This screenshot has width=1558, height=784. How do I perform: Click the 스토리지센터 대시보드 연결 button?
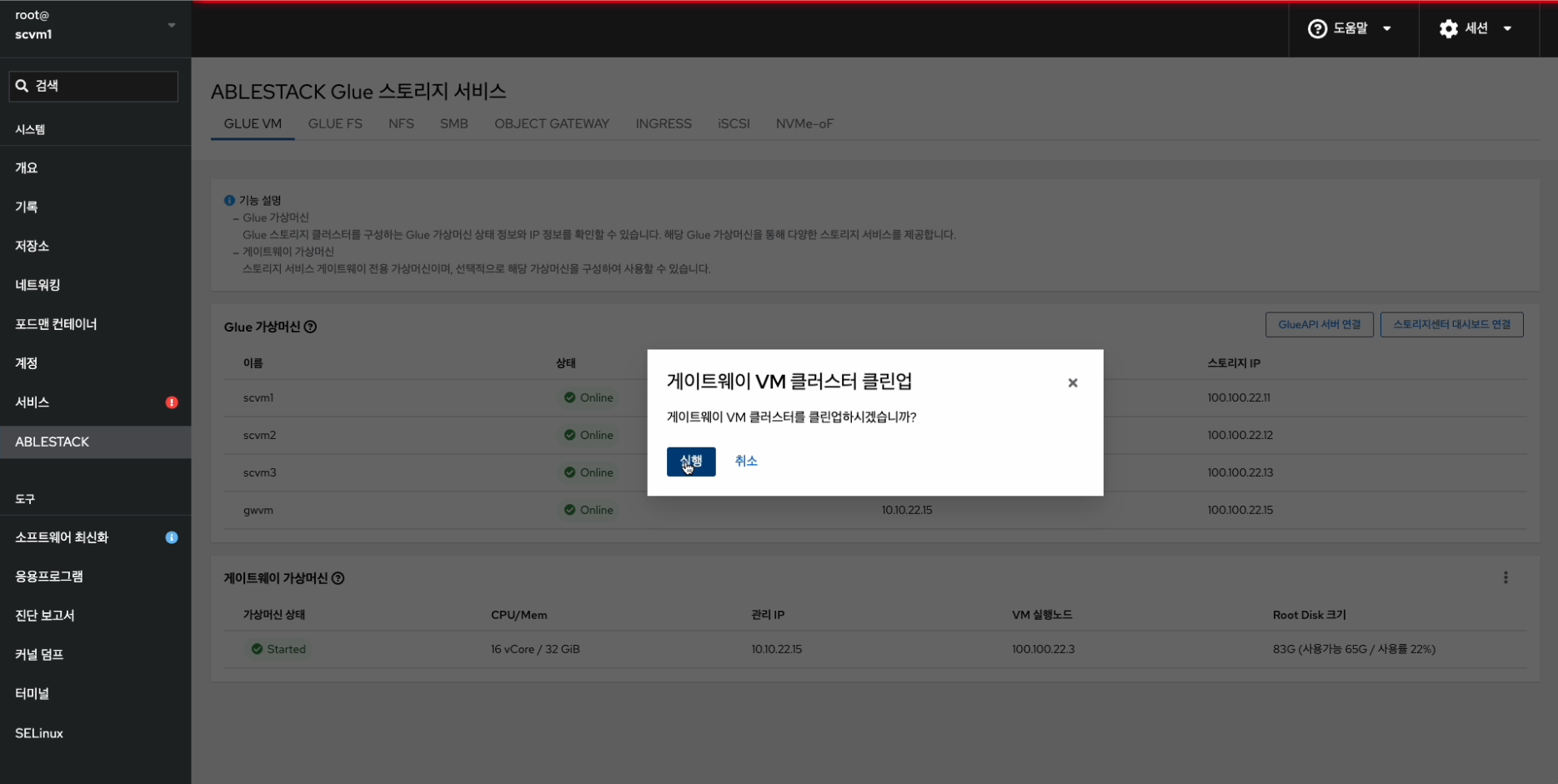point(1452,324)
